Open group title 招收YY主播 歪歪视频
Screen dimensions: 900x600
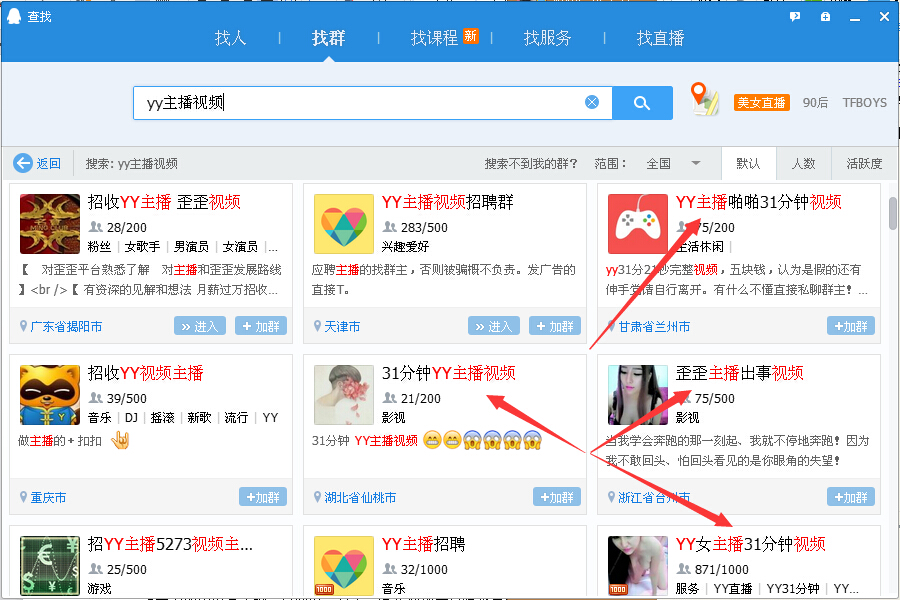(x=164, y=202)
